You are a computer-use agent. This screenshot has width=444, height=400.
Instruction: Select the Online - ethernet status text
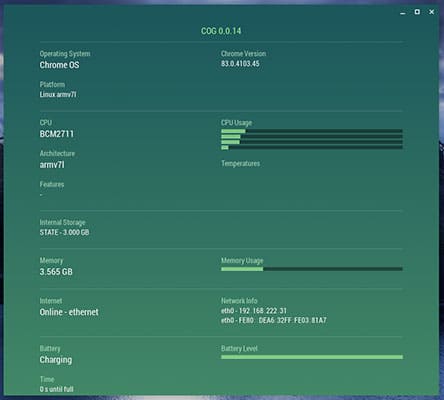point(69,312)
